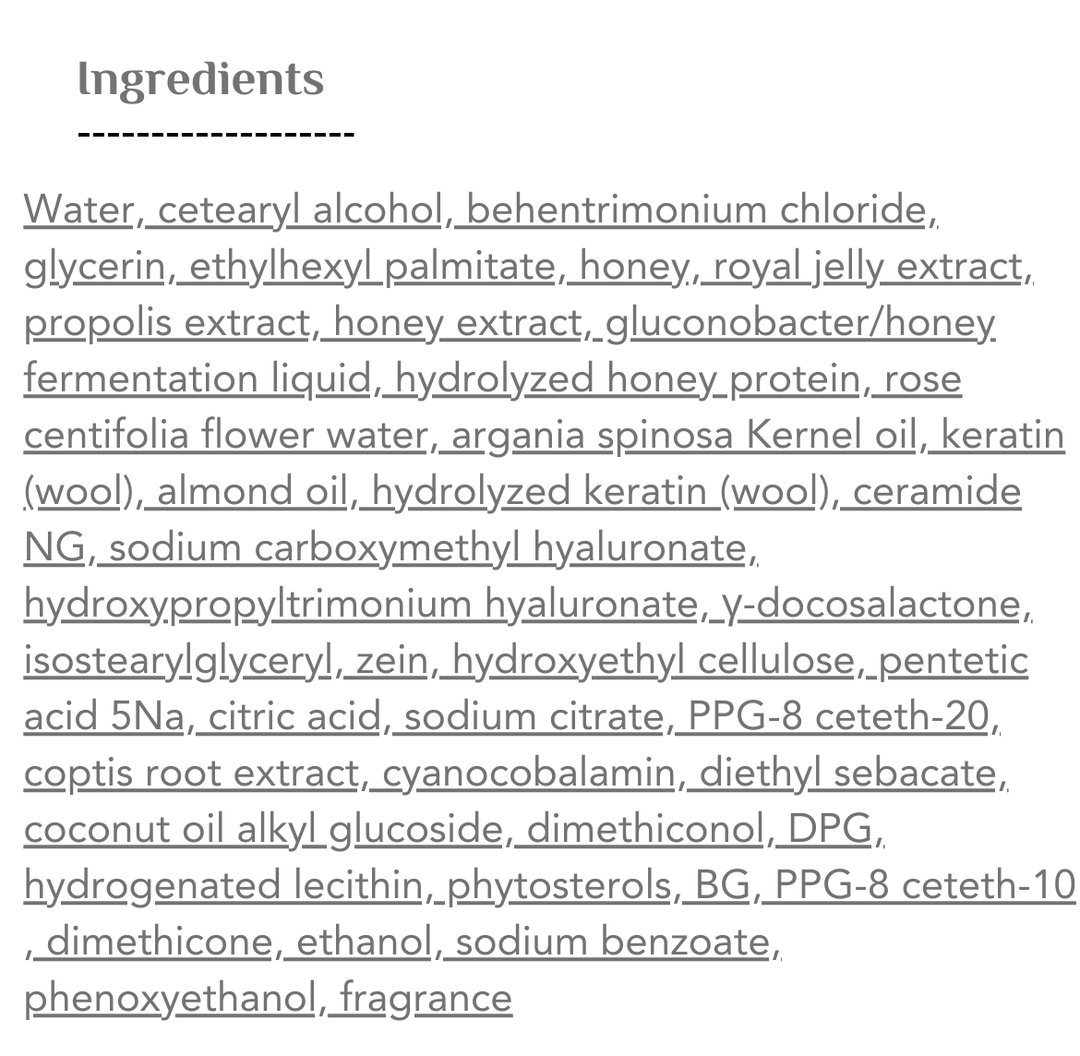Click the propolis extract link
The image size is (1080, 1056).
click(x=168, y=322)
